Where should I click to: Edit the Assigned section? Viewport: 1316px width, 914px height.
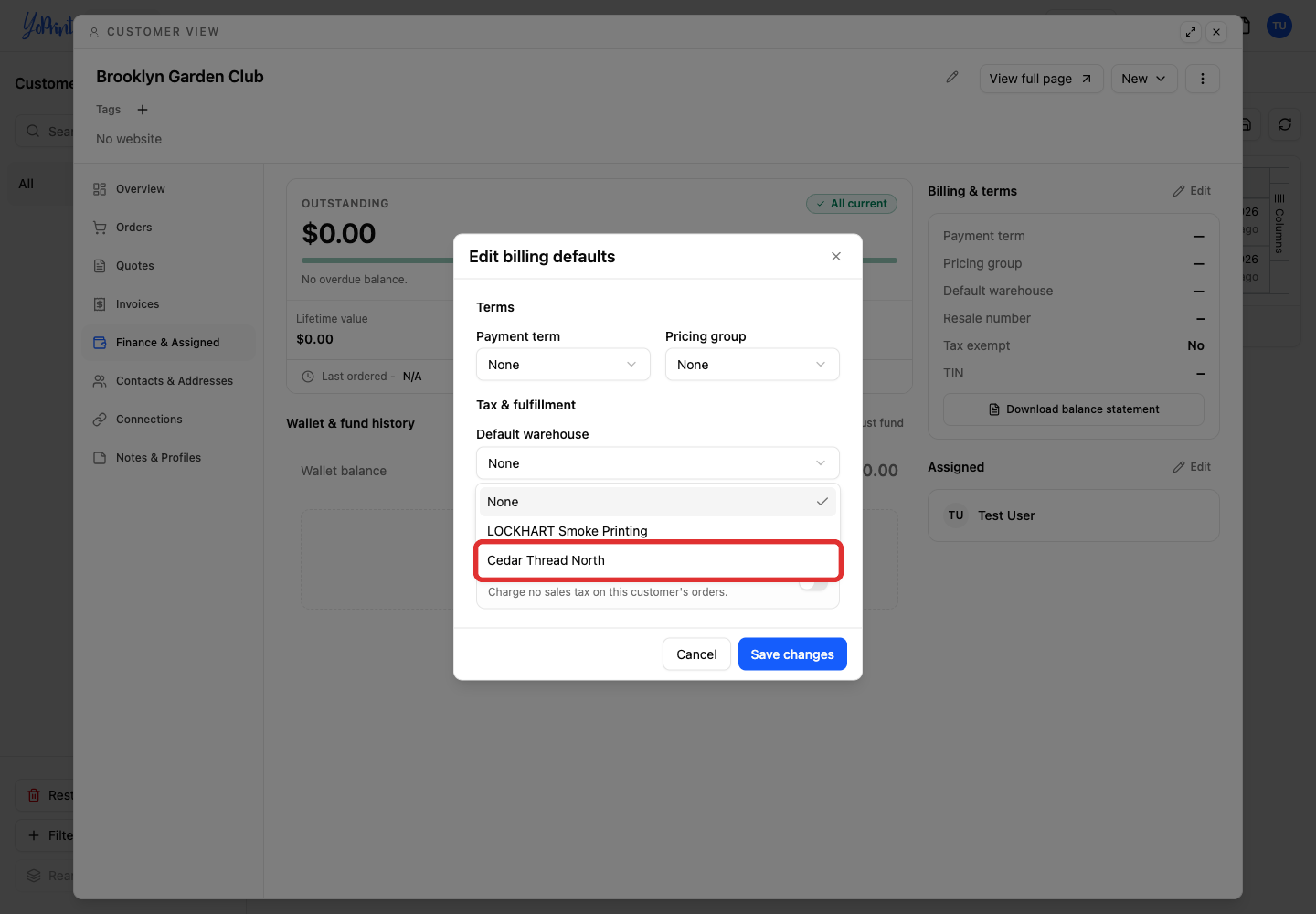pos(1192,467)
